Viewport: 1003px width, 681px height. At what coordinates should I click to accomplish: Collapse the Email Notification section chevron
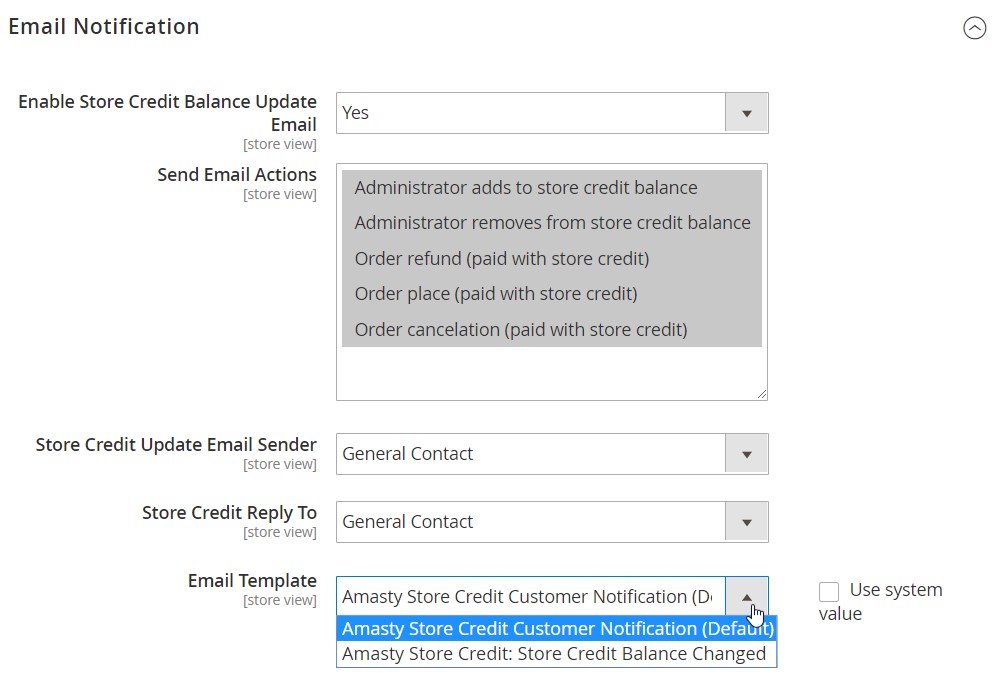(x=974, y=28)
